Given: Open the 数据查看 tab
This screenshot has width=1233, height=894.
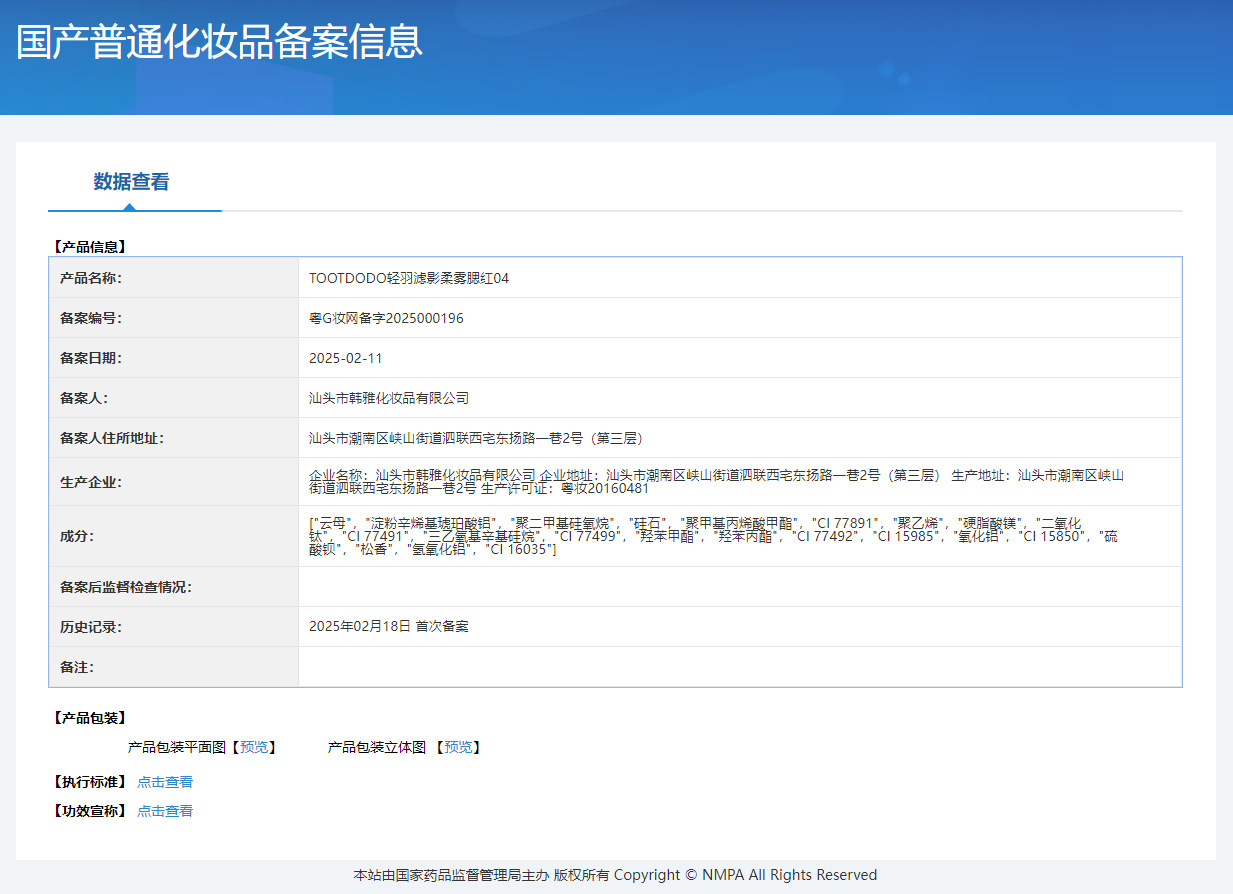Looking at the screenshot, I should (x=131, y=182).
